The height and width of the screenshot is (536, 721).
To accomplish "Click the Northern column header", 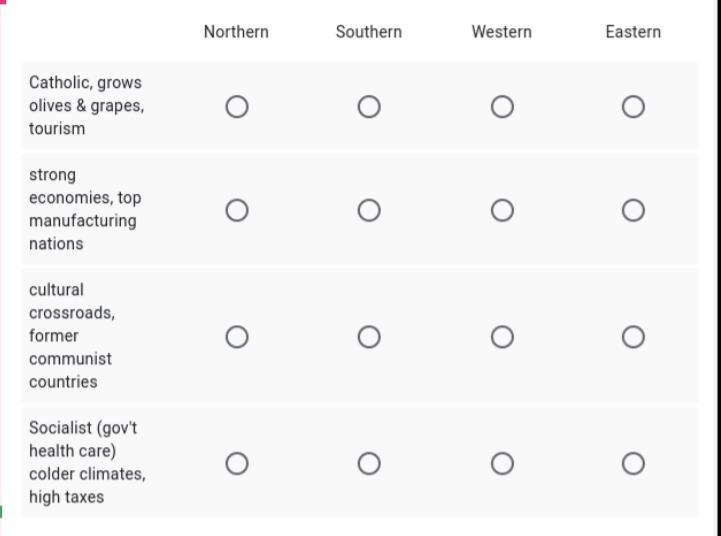I will [236, 32].
